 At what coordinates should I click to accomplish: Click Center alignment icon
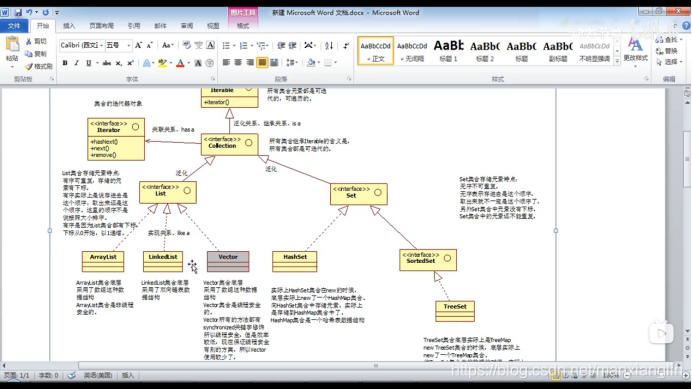238,63
